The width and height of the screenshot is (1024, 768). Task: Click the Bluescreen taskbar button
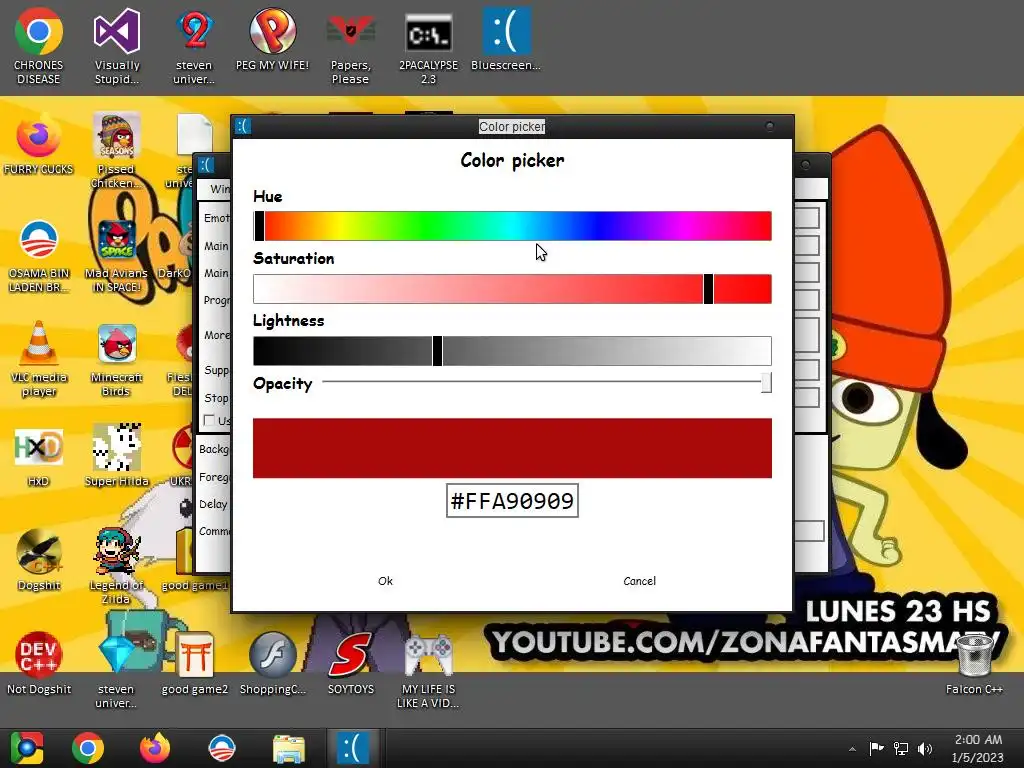(353, 748)
